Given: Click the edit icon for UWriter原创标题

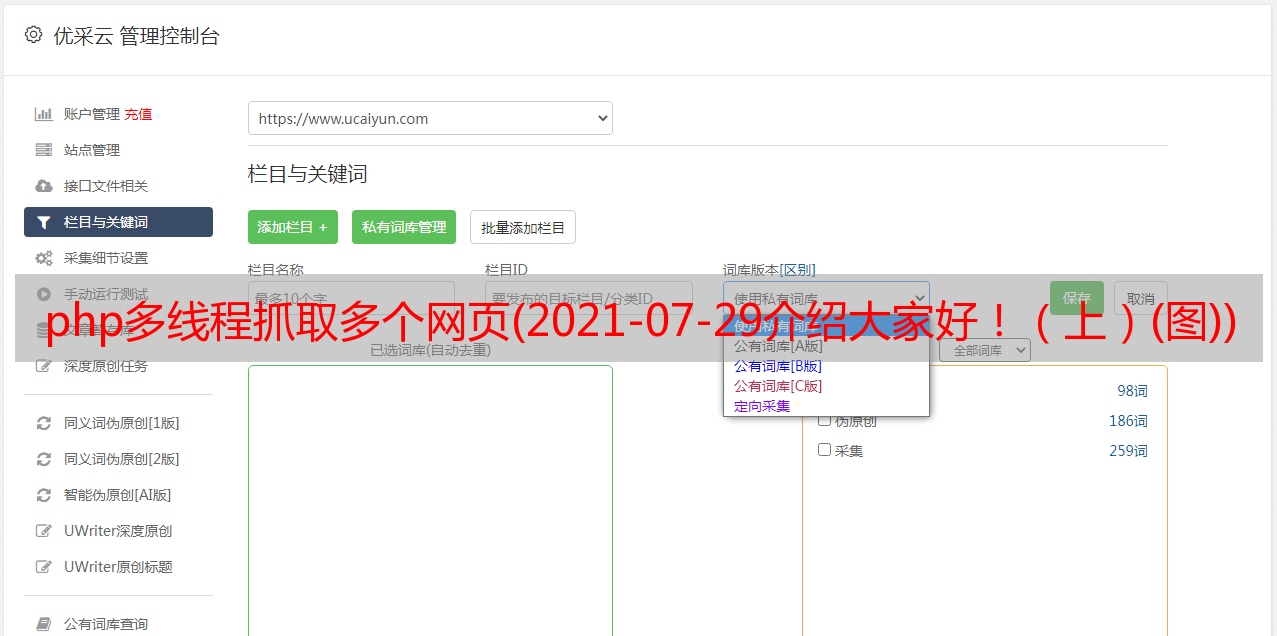Looking at the screenshot, I should click(x=43, y=567).
